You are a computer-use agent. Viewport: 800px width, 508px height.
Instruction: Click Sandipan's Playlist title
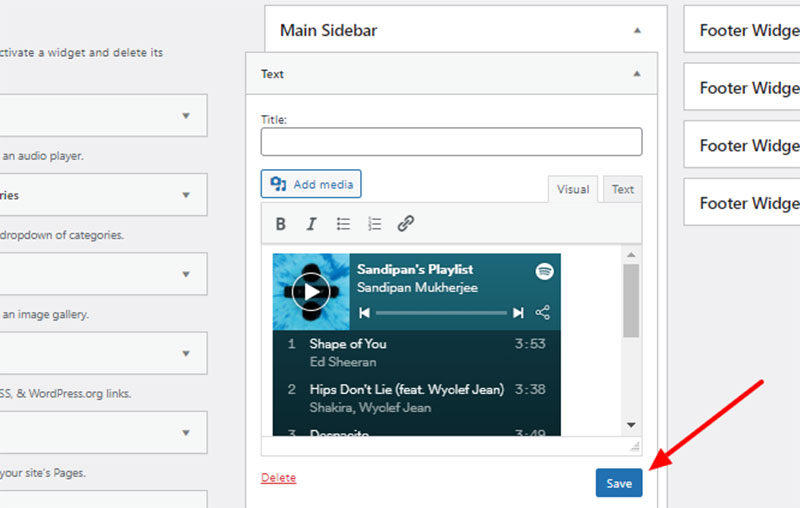tap(415, 269)
